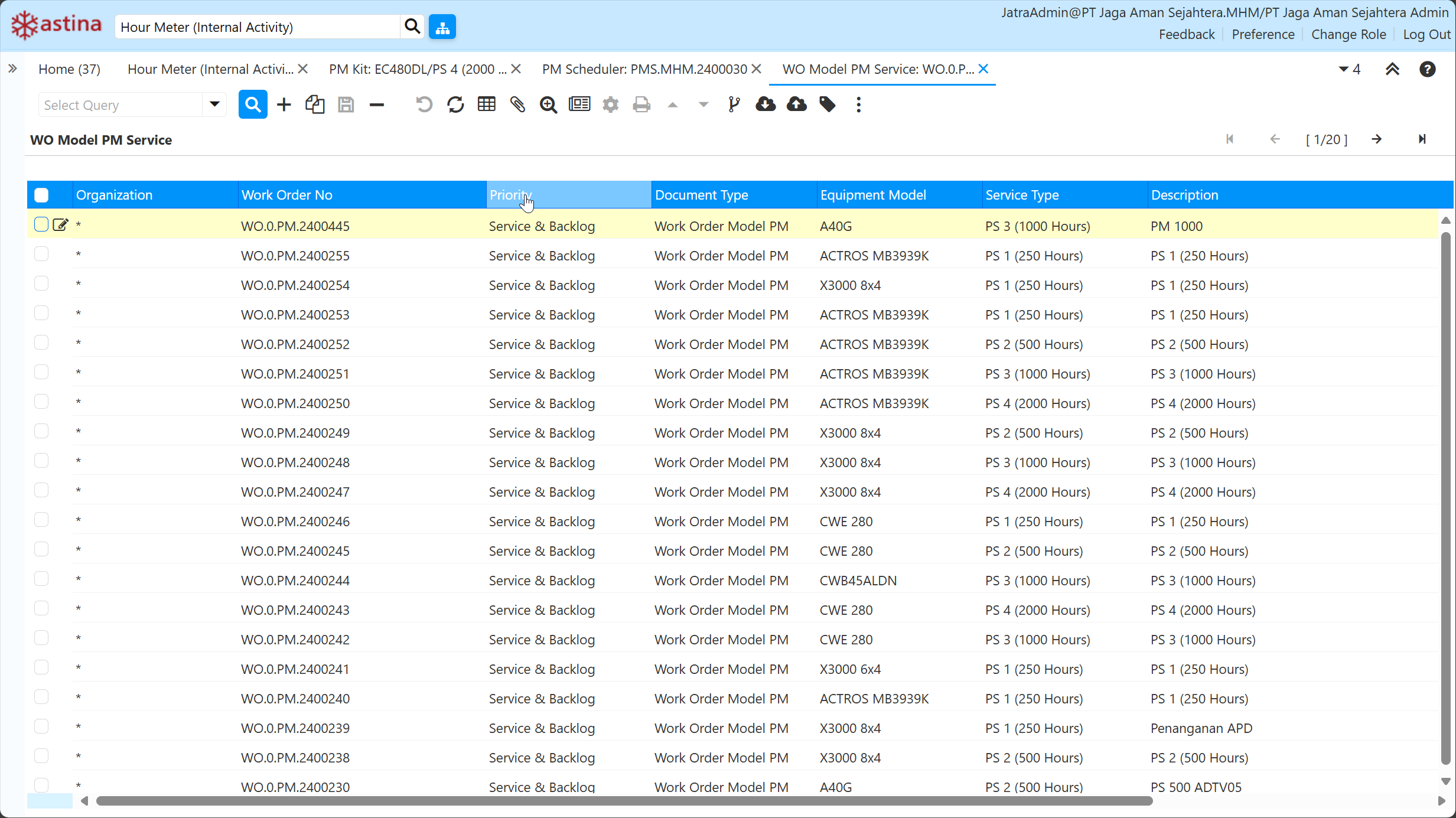Screen dimensions: 1456x818
Task: Go to next page arrow
Action: click(1377, 139)
